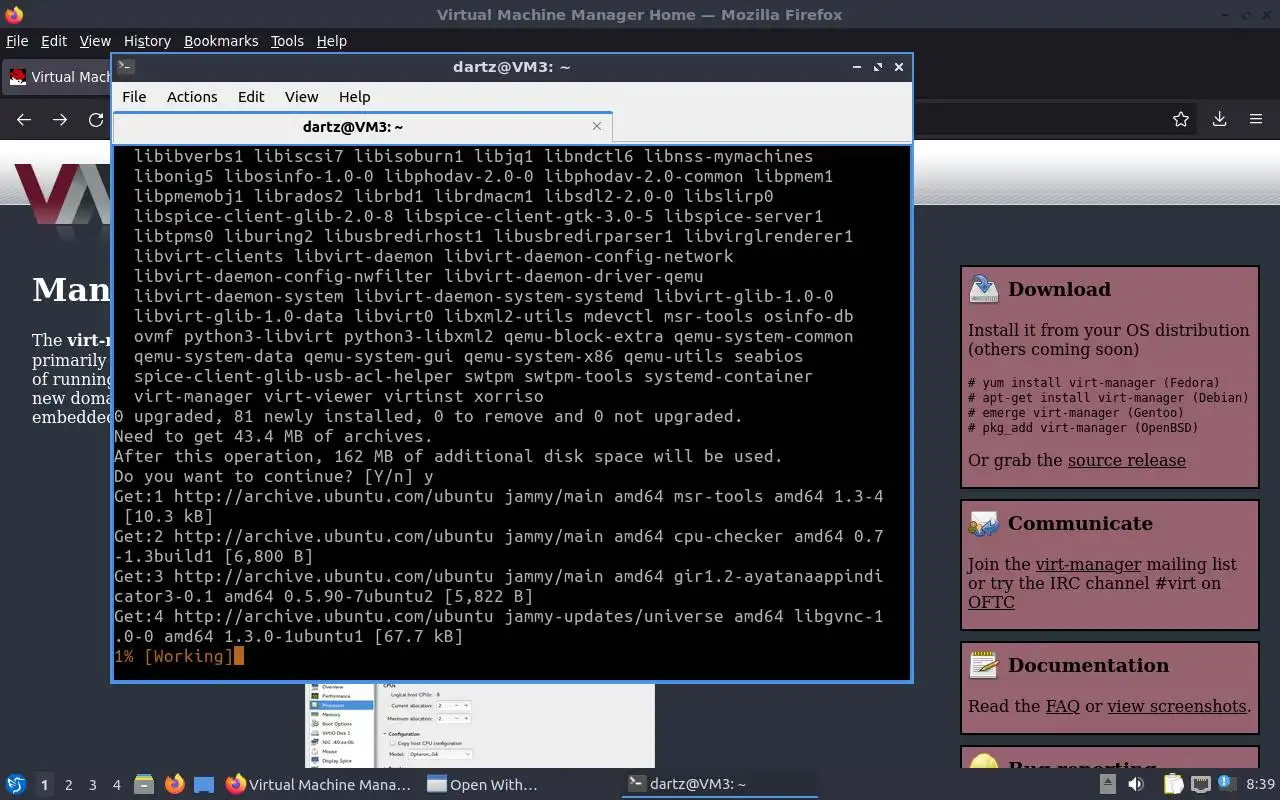Switch to workspace 3
Image resolution: width=1280 pixels, height=800 pixels.
pos(92,785)
